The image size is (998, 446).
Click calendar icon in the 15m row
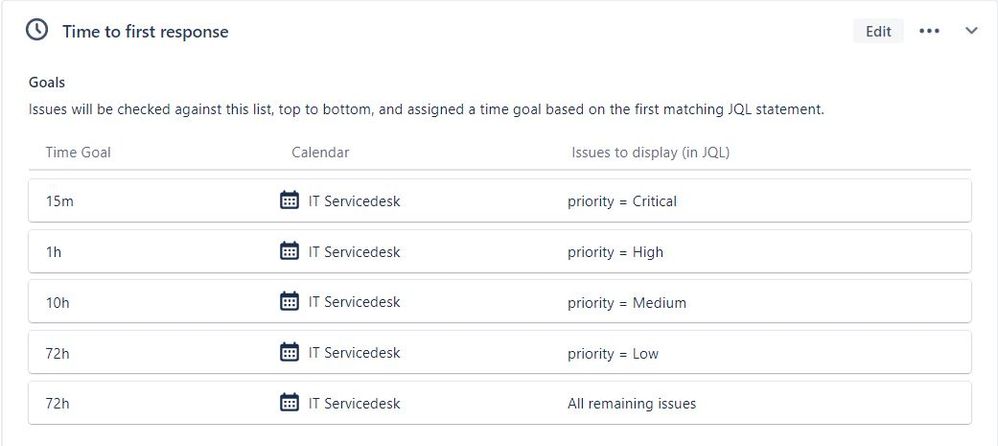290,200
